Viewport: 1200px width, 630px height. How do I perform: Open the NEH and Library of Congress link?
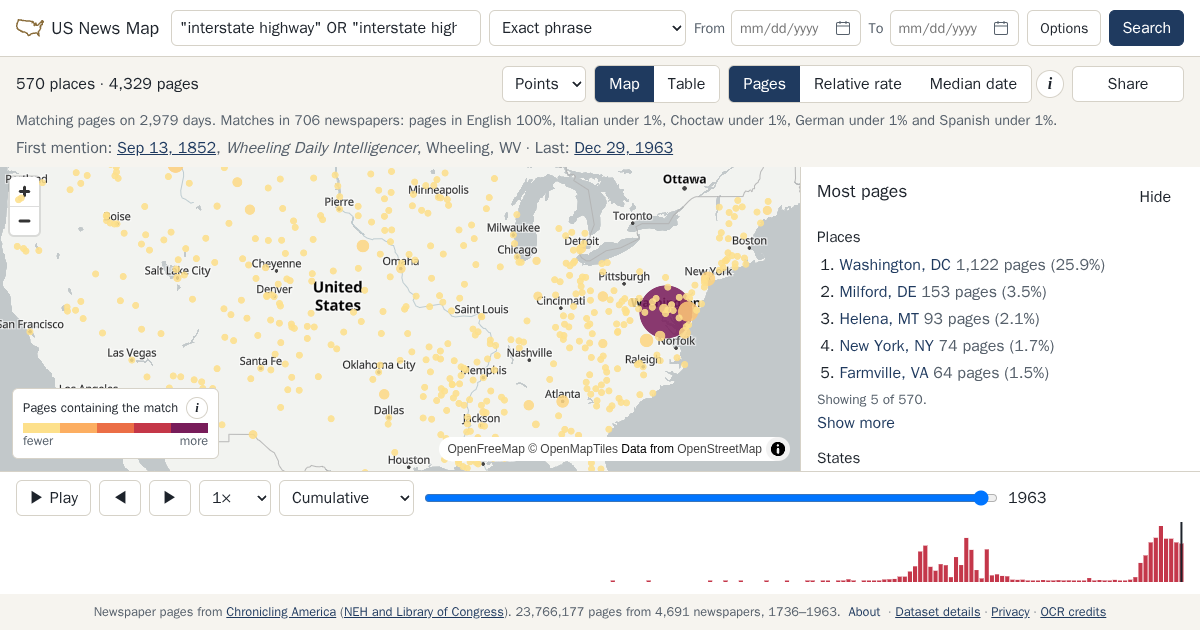coord(424,612)
